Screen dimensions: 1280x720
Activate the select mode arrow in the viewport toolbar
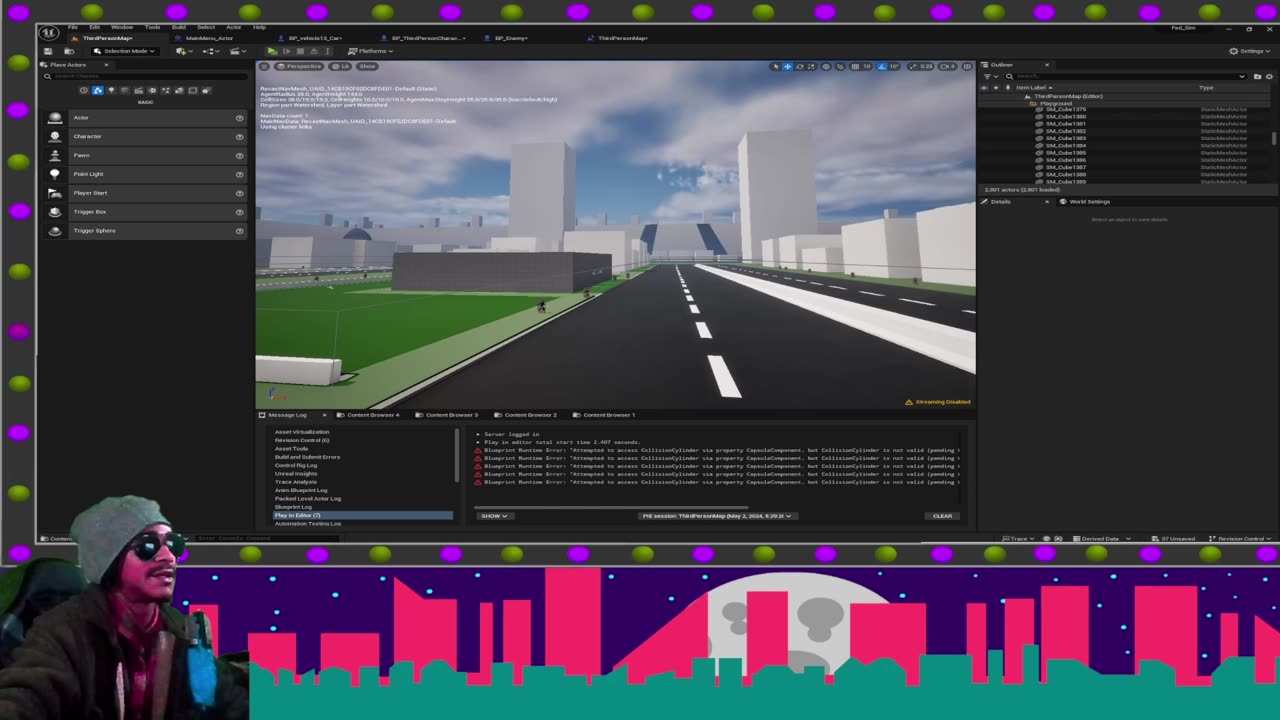pyautogui.click(x=775, y=66)
